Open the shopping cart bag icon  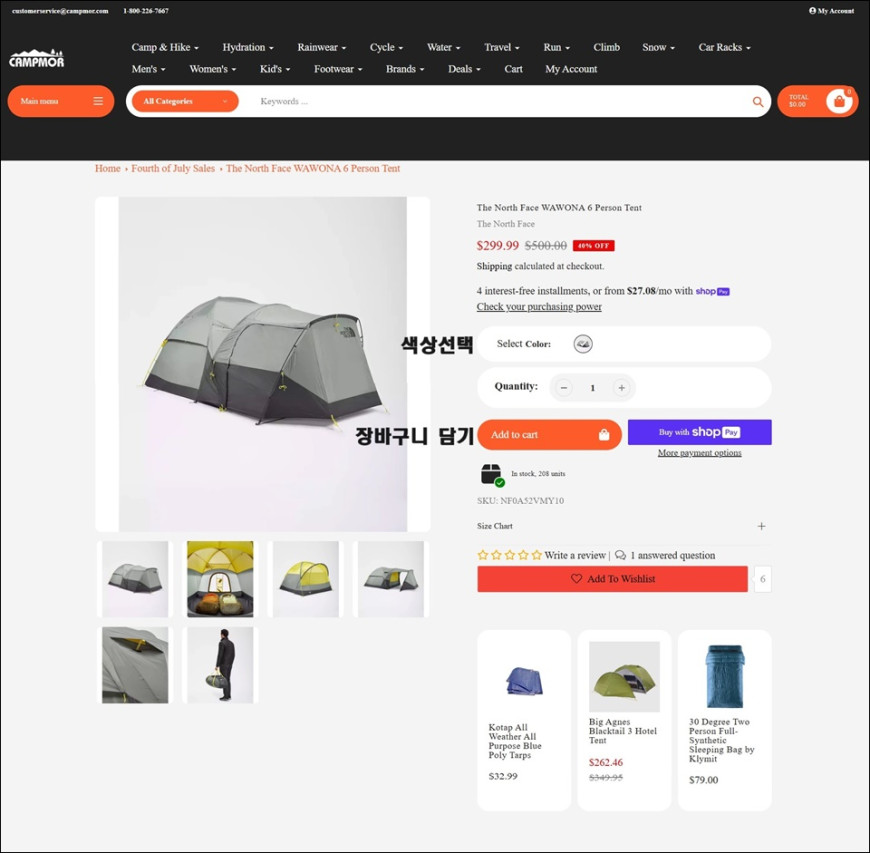(839, 102)
